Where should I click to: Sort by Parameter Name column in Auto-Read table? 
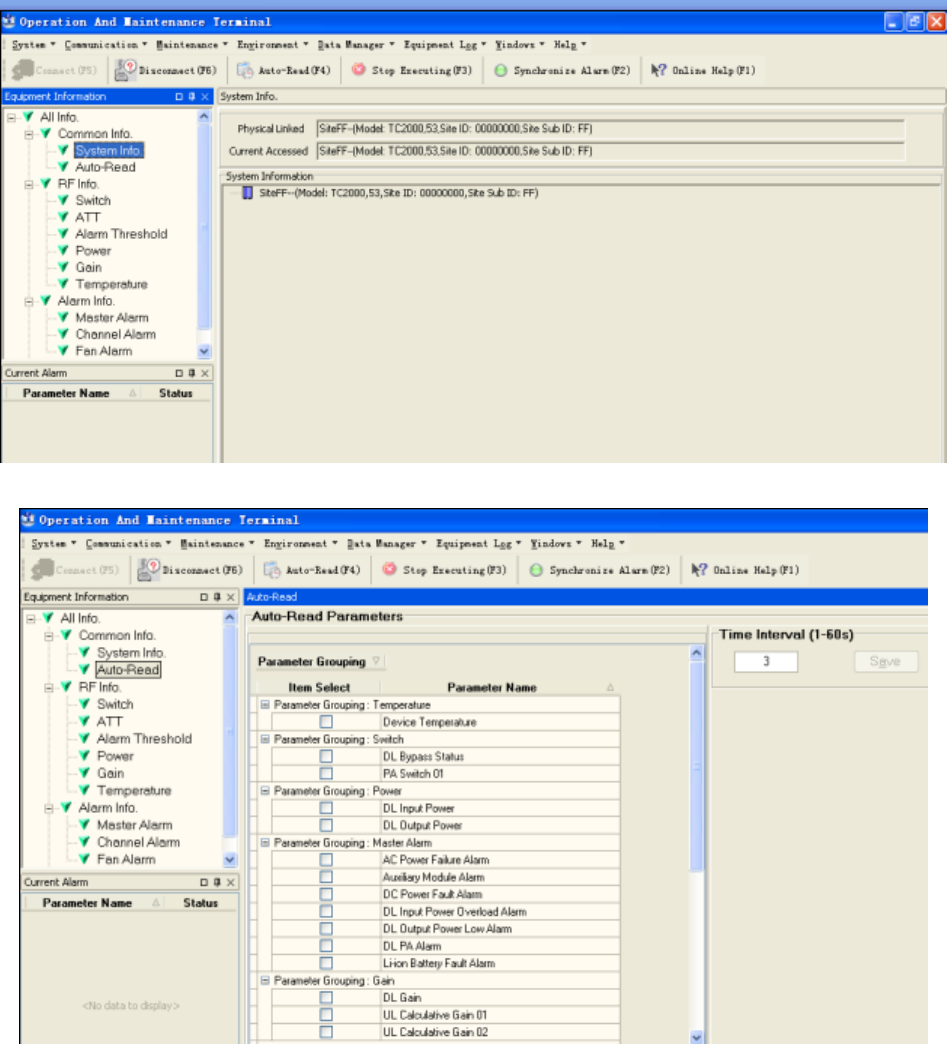pyautogui.click(x=501, y=687)
